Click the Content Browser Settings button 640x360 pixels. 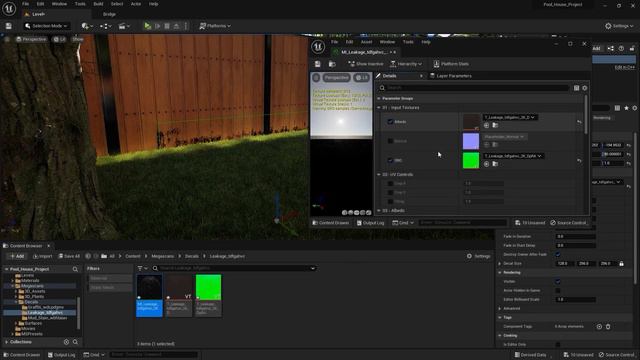click(x=478, y=256)
